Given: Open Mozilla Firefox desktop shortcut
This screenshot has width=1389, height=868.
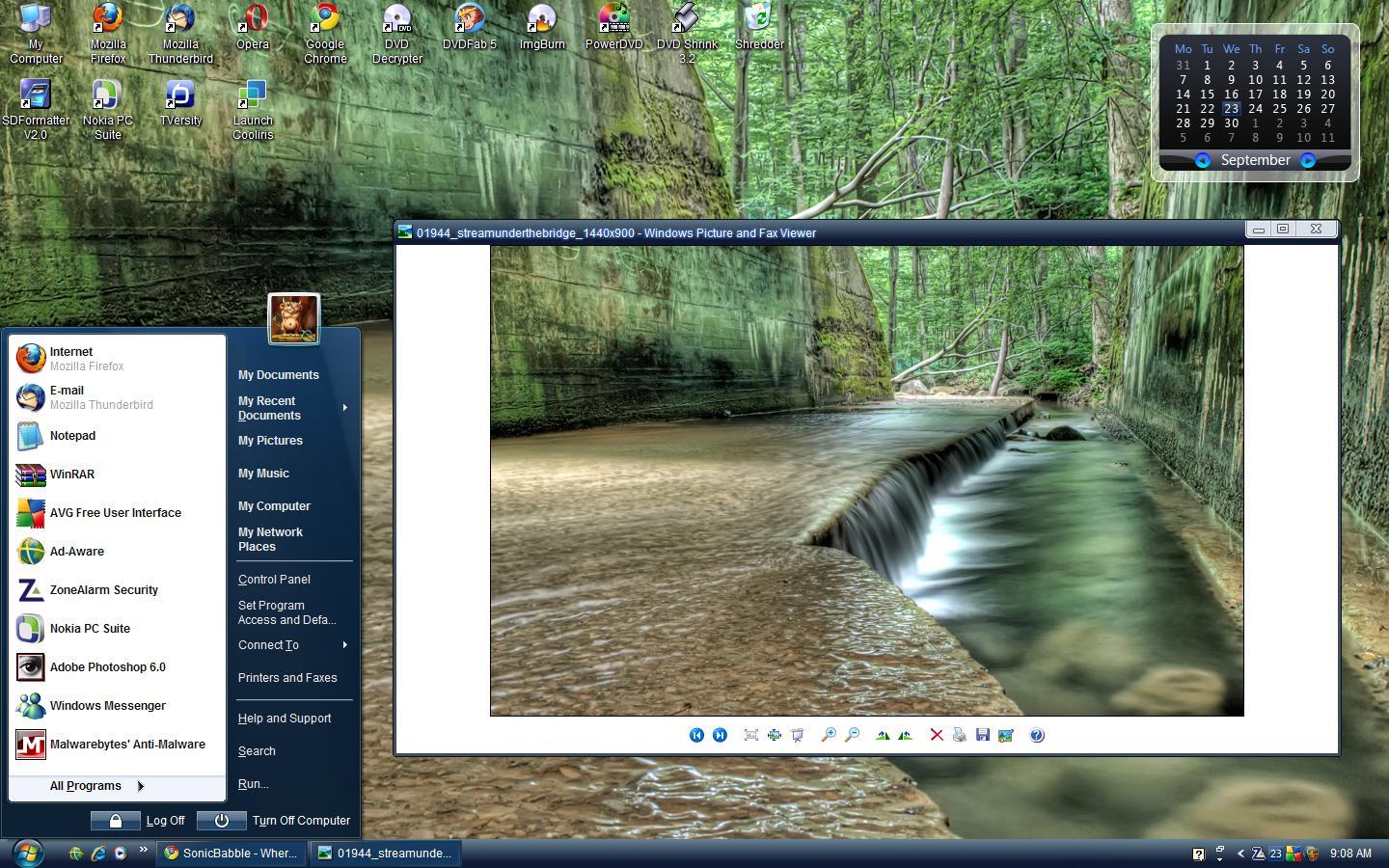Looking at the screenshot, I should tap(108, 34).
